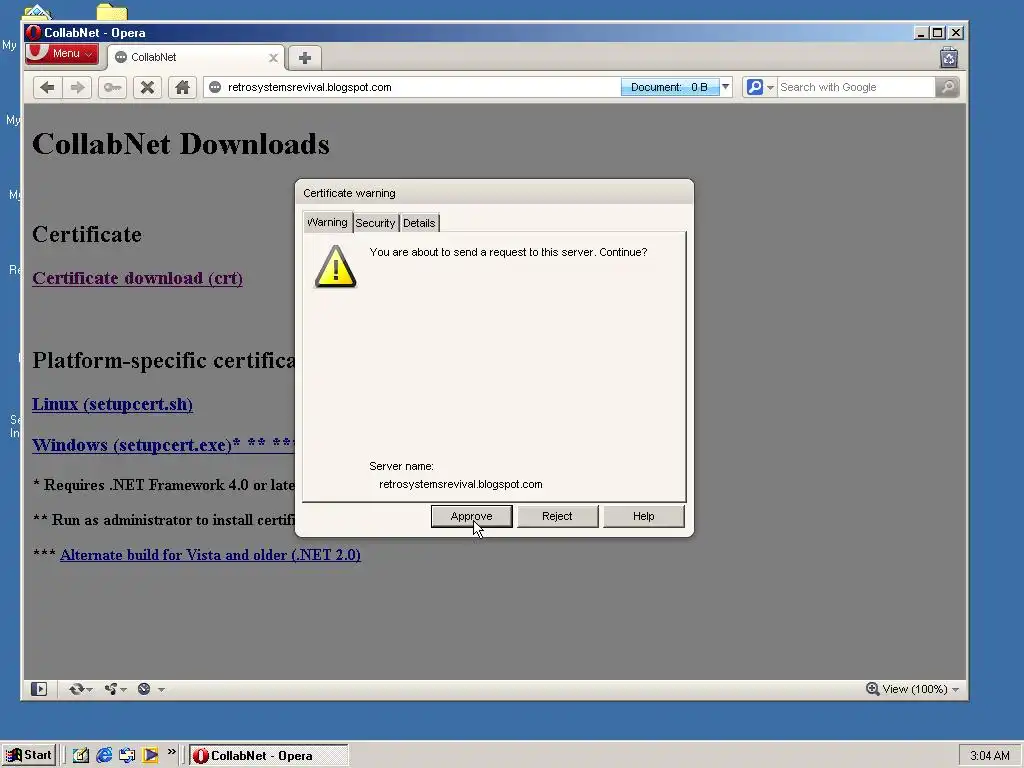
Task: Select the CollabNet - Opera taskbar button
Action: click(268, 756)
